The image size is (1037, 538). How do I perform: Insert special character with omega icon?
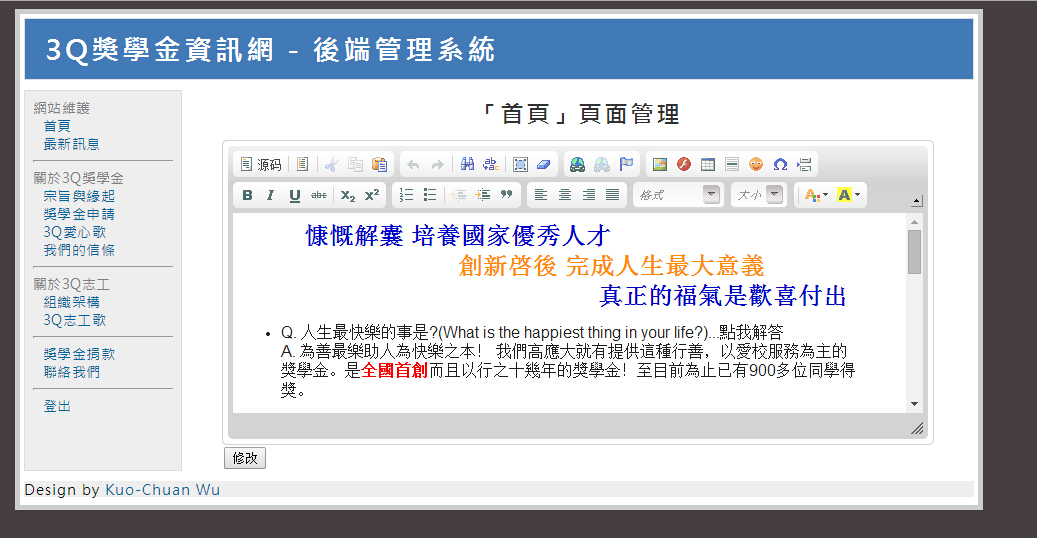(780, 164)
